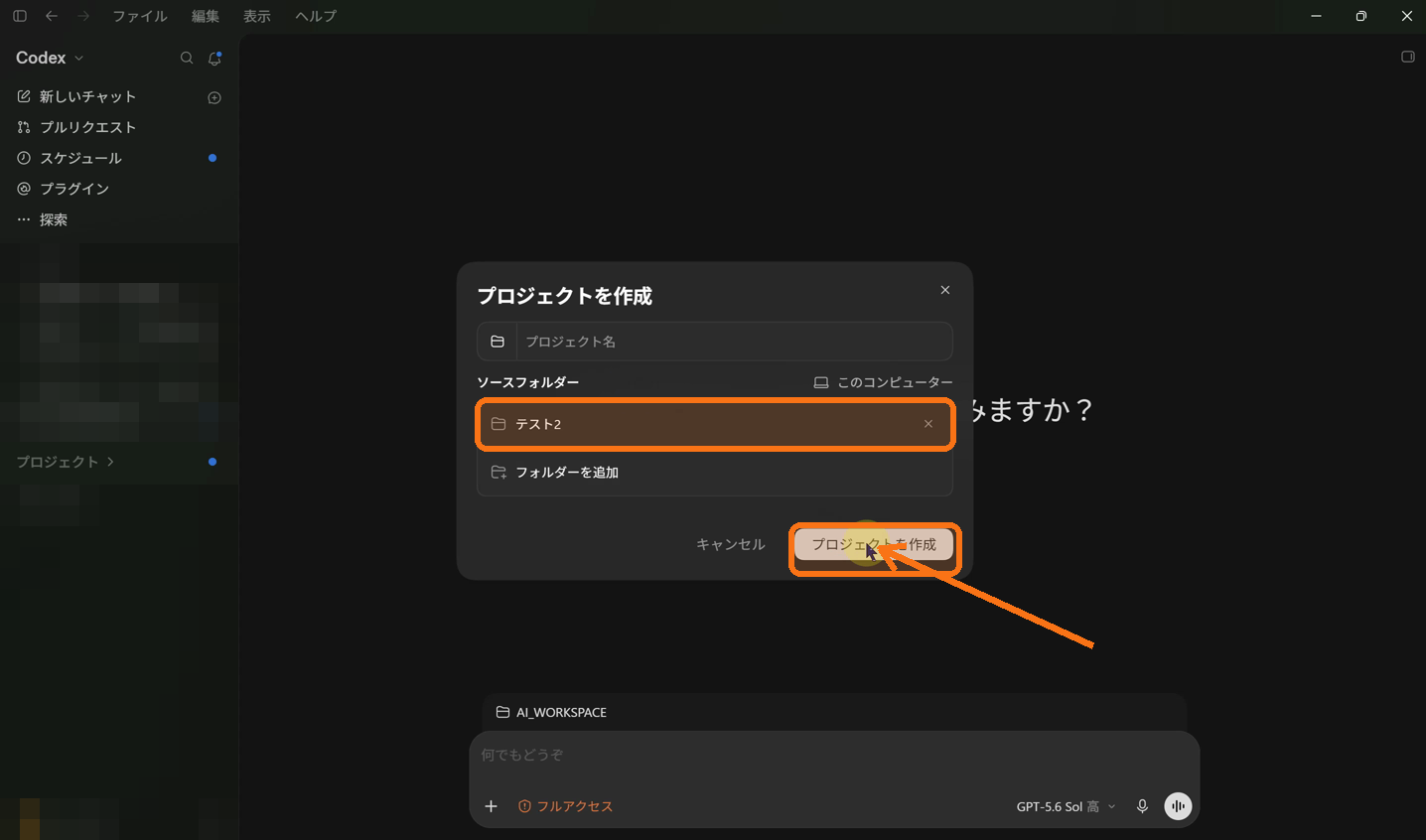Open the 編集 menu
This screenshot has width=1426, height=840.
(x=206, y=16)
